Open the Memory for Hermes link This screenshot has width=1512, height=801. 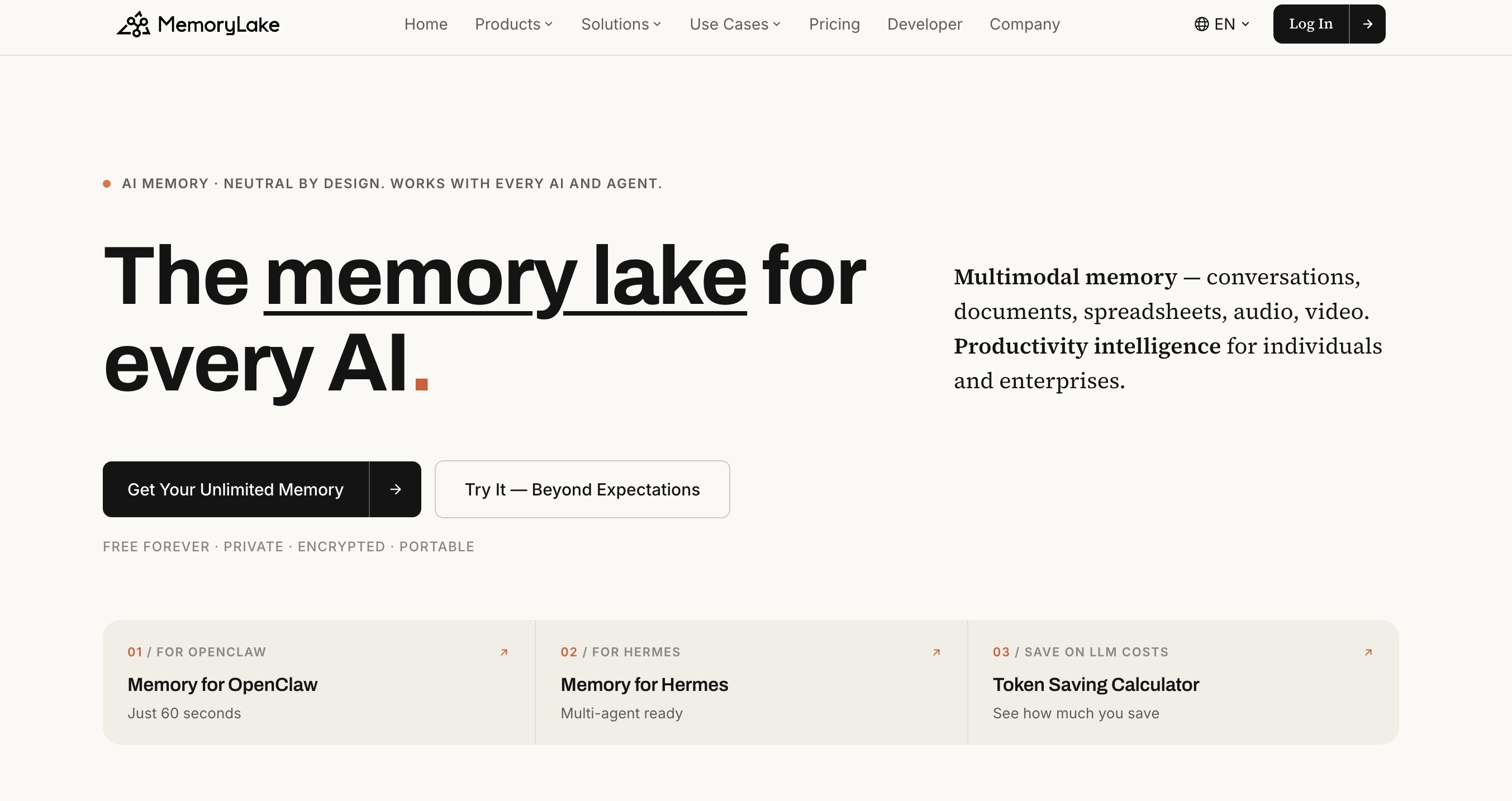(x=644, y=684)
